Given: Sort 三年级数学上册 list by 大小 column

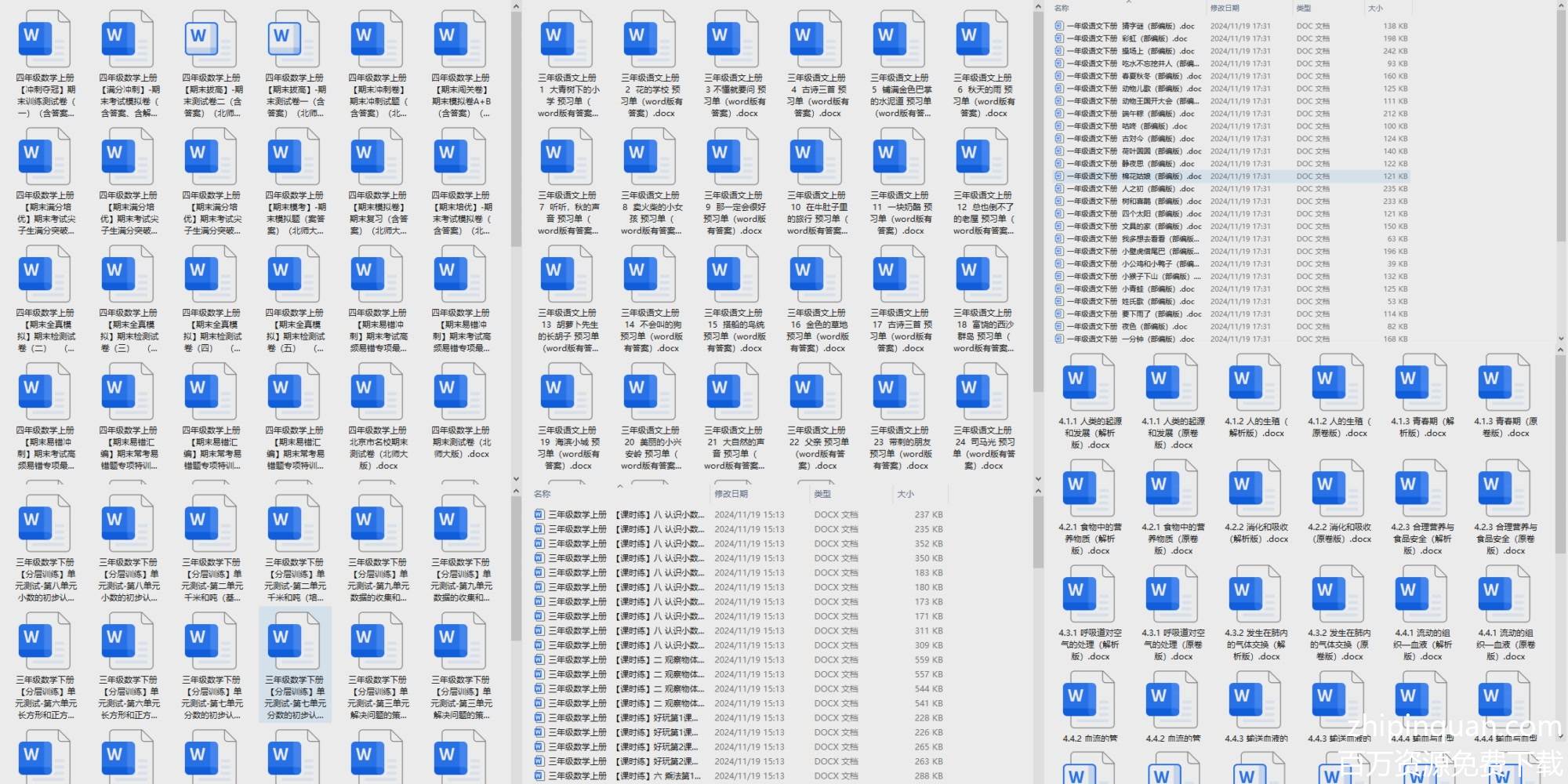Looking at the screenshot, I should [905, 494].
